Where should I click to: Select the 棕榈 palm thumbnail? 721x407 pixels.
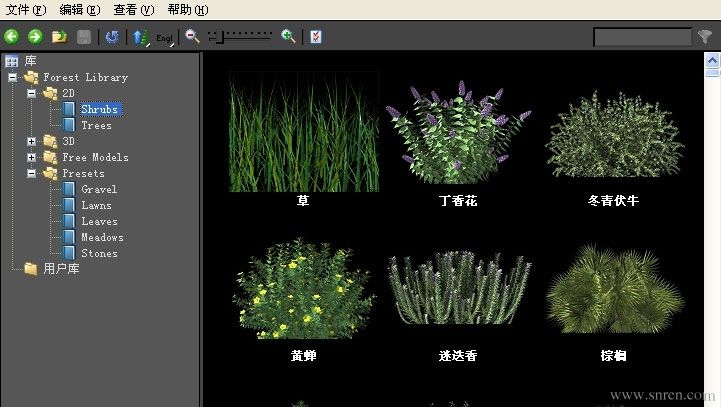click(x=614, y=288)
